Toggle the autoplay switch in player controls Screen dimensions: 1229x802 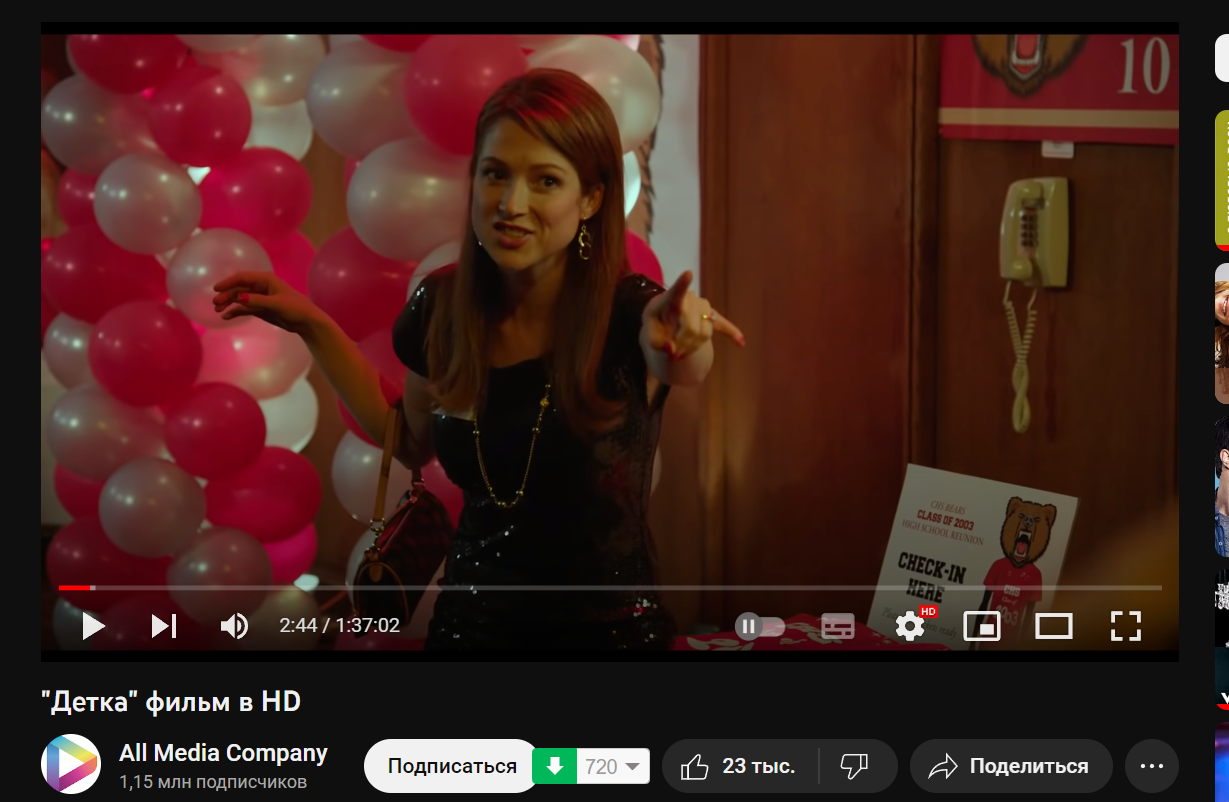(x=761, y=627)
